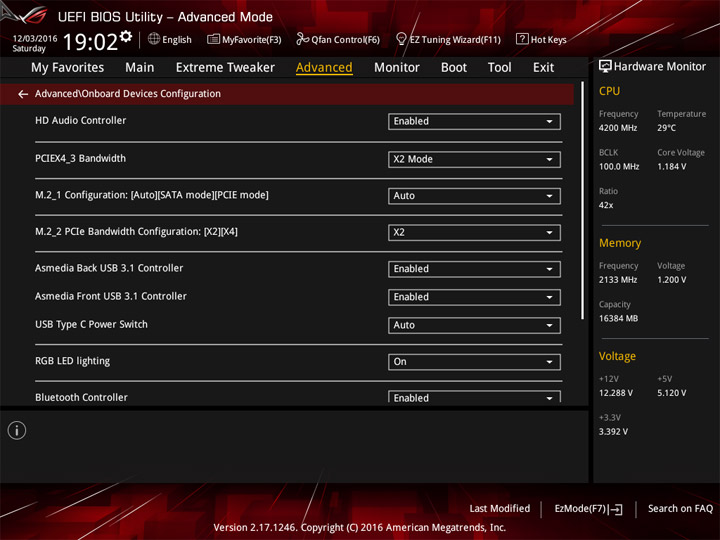Click CPU frequency value 4200 MHz

click(x=618, y=128)
